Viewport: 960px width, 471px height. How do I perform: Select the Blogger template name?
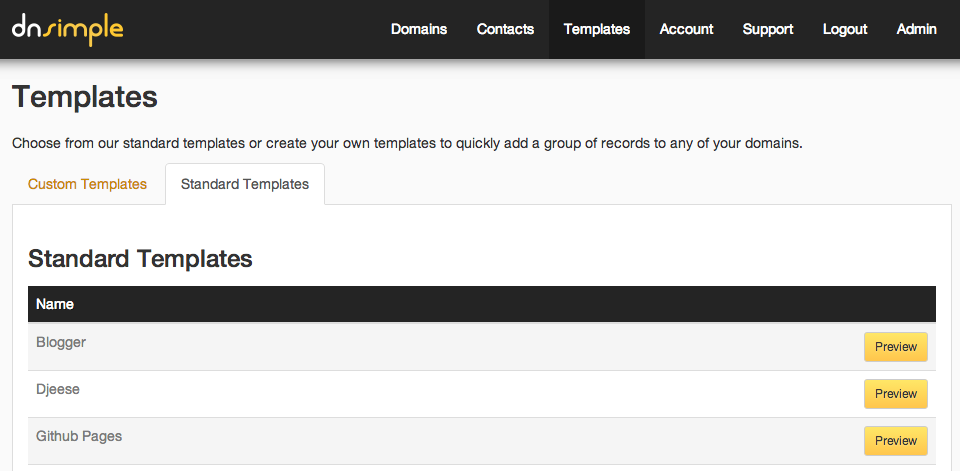[x=61, y=342]
